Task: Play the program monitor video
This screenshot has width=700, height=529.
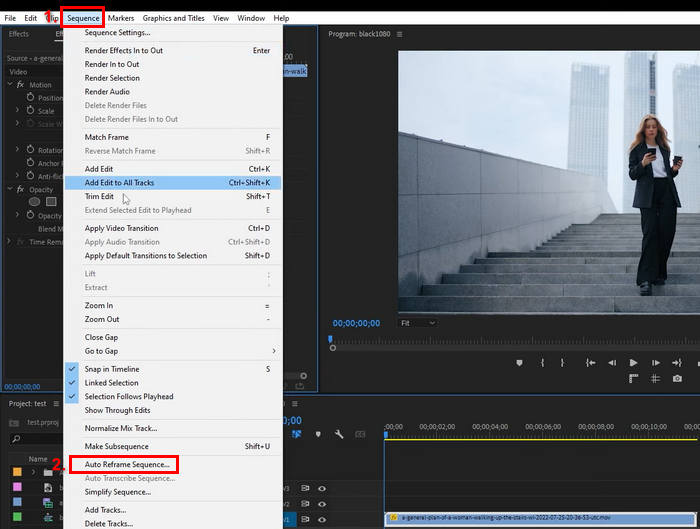Action: coord(633,363)
